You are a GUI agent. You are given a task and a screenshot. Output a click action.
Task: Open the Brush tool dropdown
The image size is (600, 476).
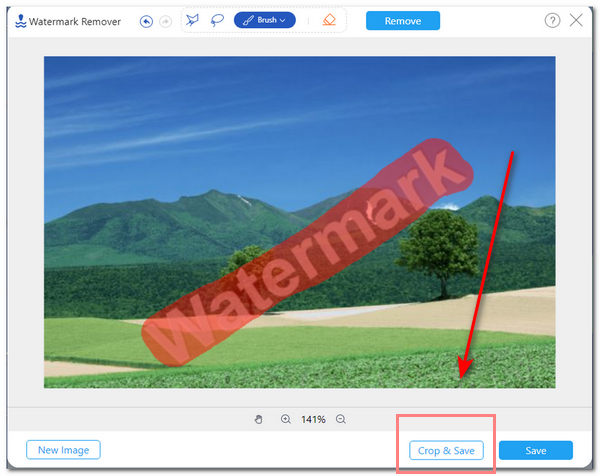265,20
